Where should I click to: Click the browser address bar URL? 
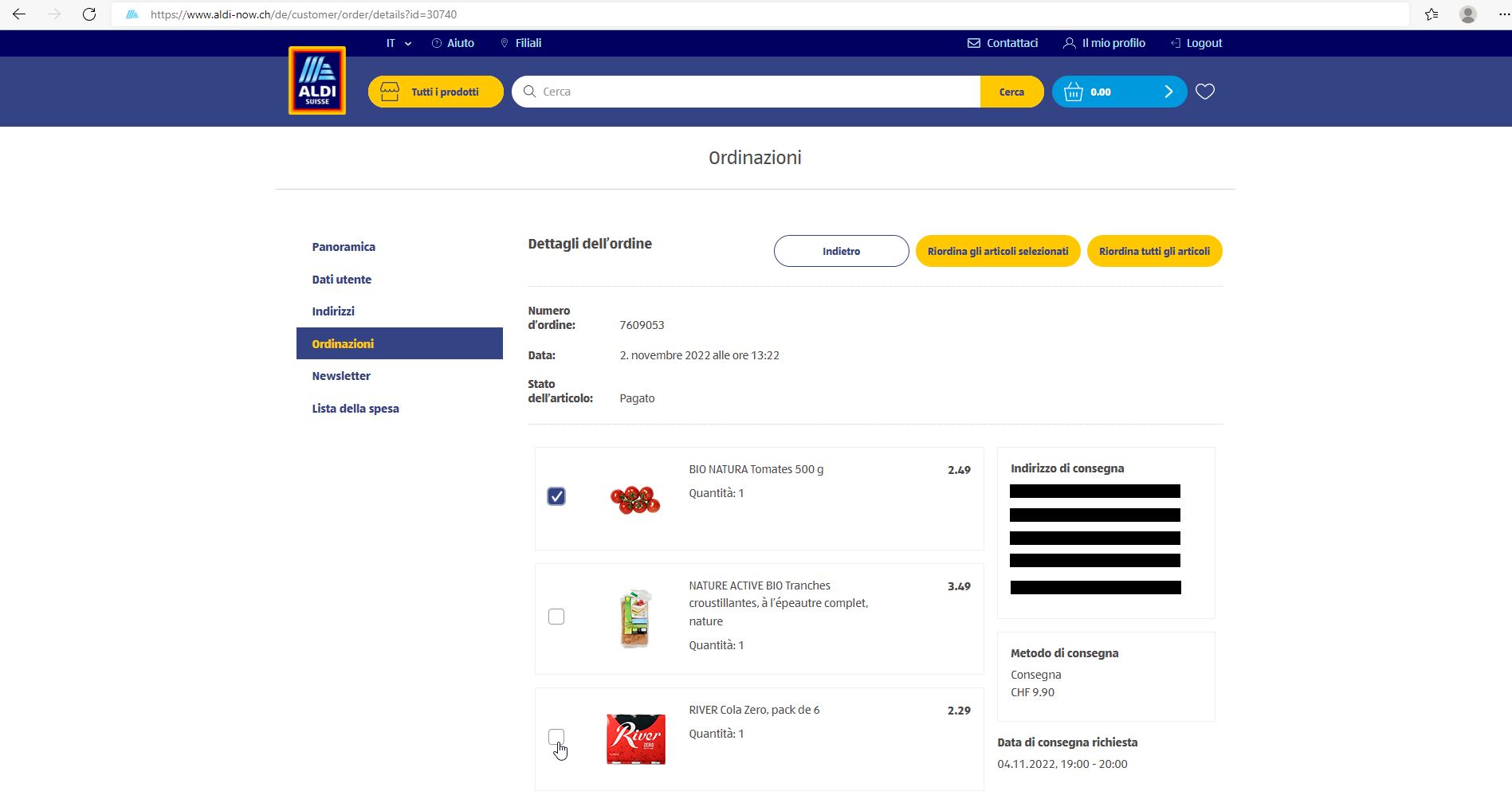pos(304,14)
